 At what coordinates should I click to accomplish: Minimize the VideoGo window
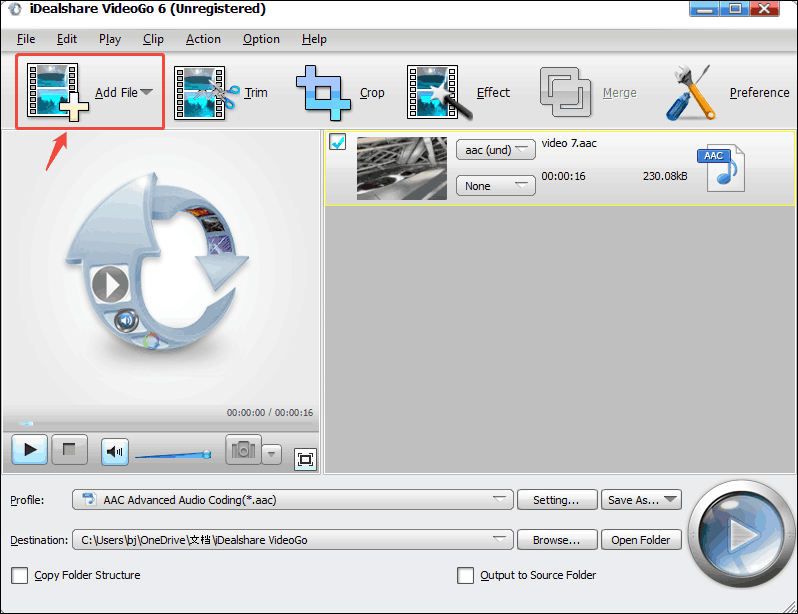click(x=704, y=9)
